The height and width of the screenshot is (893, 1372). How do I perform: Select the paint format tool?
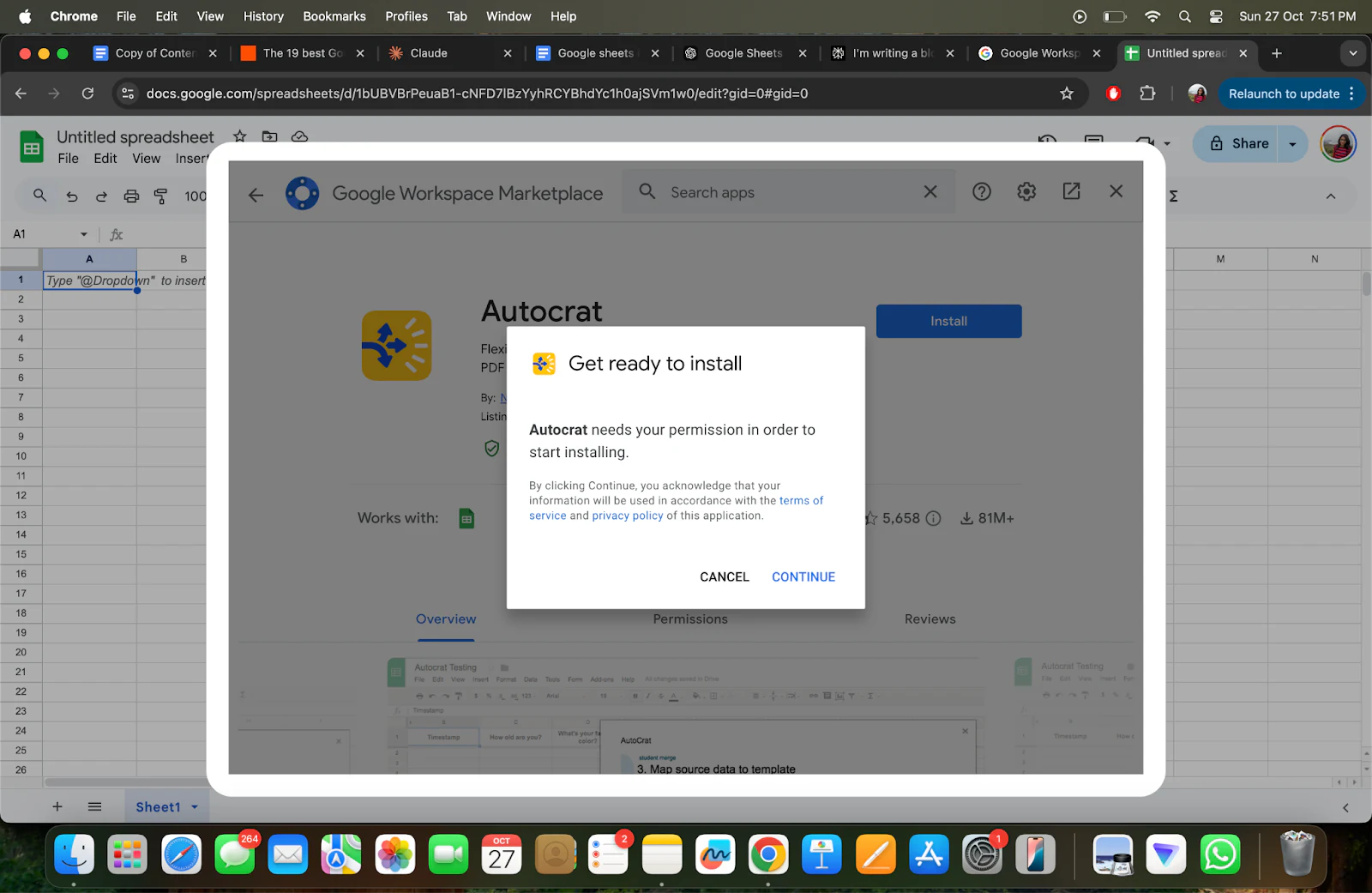click(160, 196)
